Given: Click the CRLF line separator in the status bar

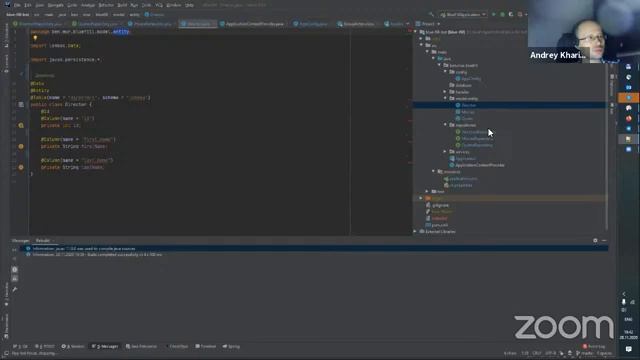Looking at the screenshot, I should pyautogui.click(x=537, y=353).
